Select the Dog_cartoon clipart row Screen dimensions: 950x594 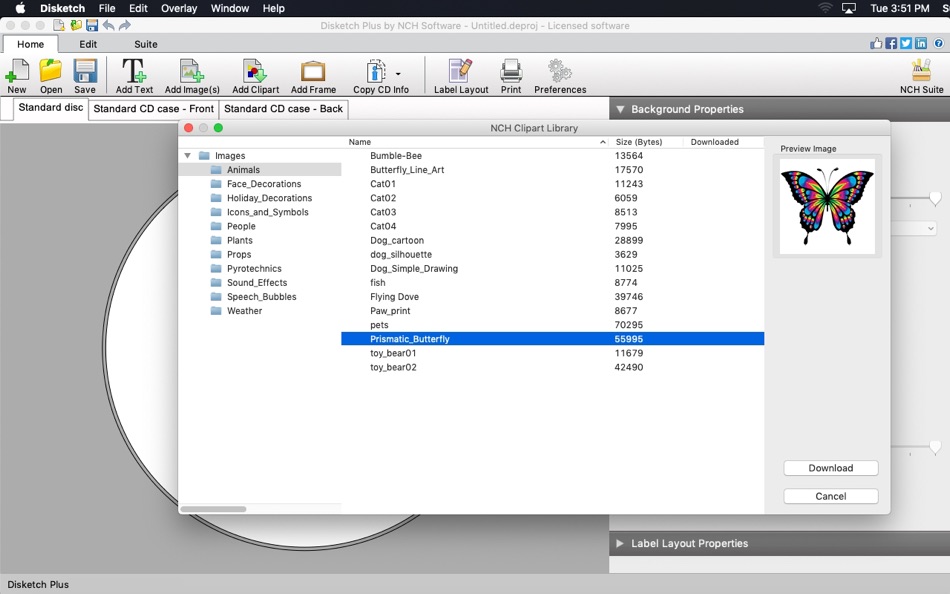[x=553, y=240]
